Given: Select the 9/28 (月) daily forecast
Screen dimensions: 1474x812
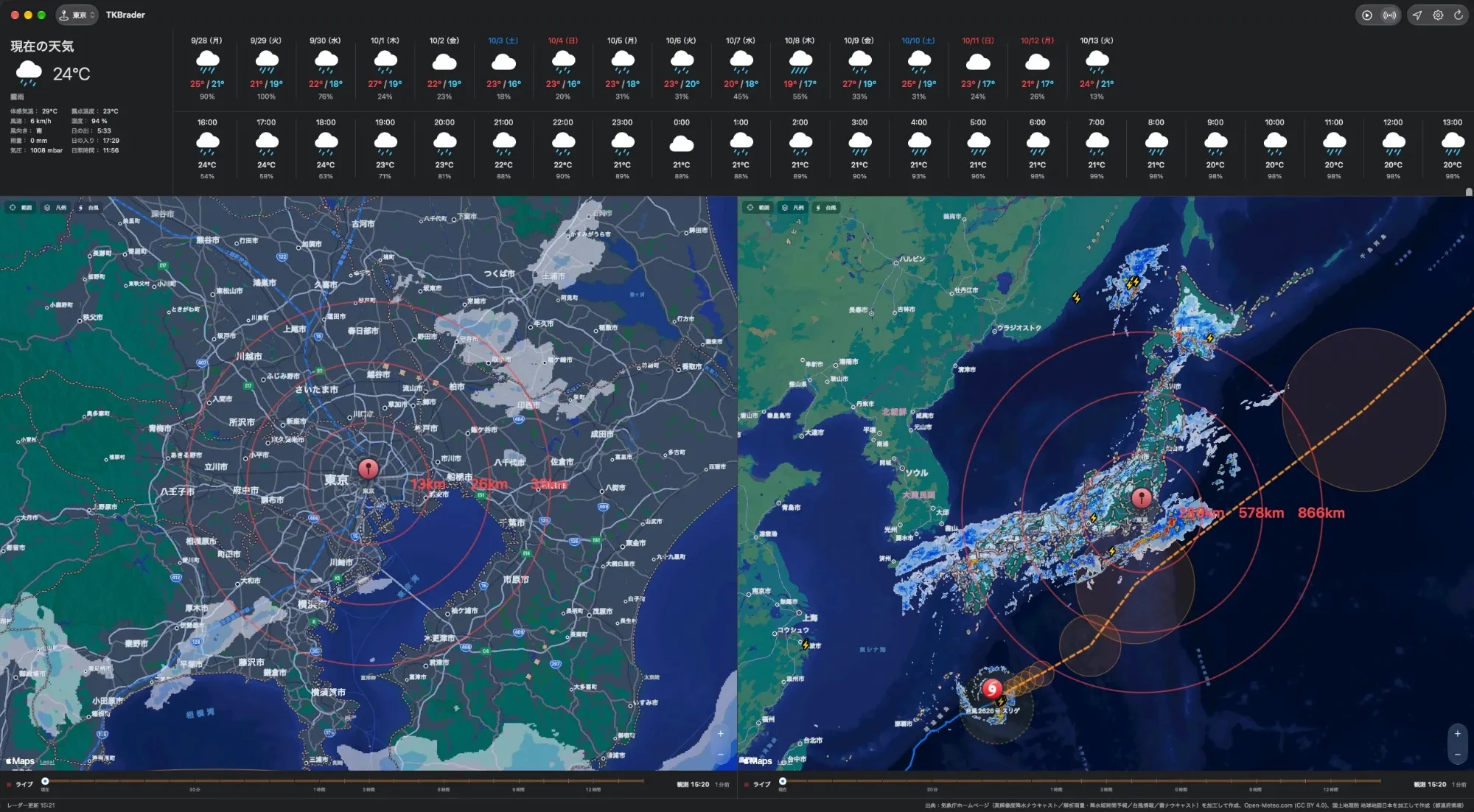Looking at the screenshot, I should (x=206, y=69).
